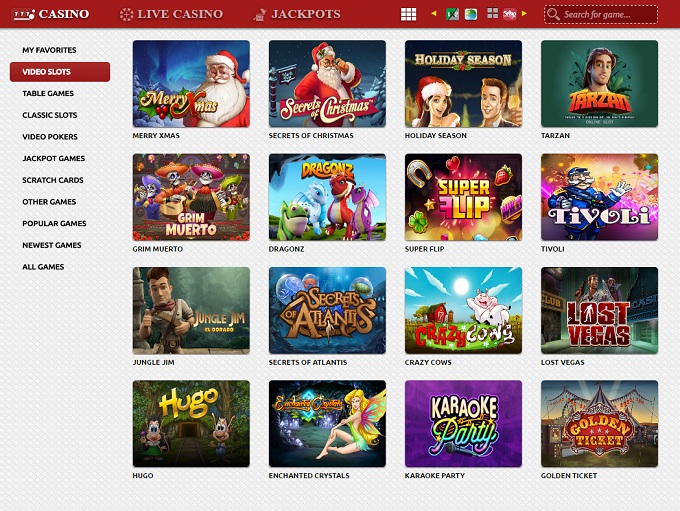The image size is (680, 511).
Task: Select Table Games in the sidebar
Action: pos(48,93)
